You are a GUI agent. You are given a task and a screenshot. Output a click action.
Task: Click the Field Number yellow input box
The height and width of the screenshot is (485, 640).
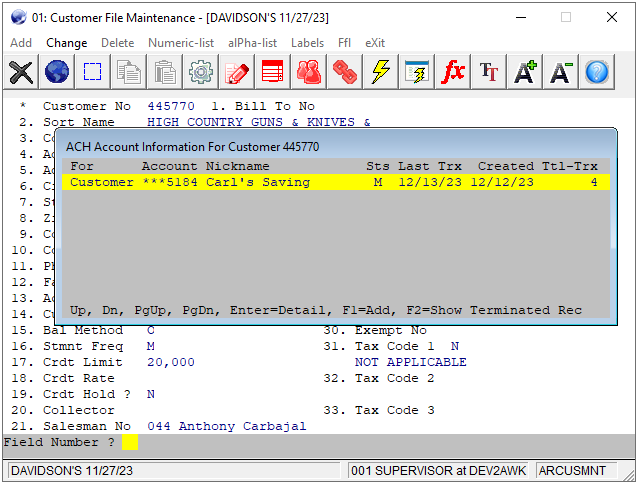[x=130, y=442]
